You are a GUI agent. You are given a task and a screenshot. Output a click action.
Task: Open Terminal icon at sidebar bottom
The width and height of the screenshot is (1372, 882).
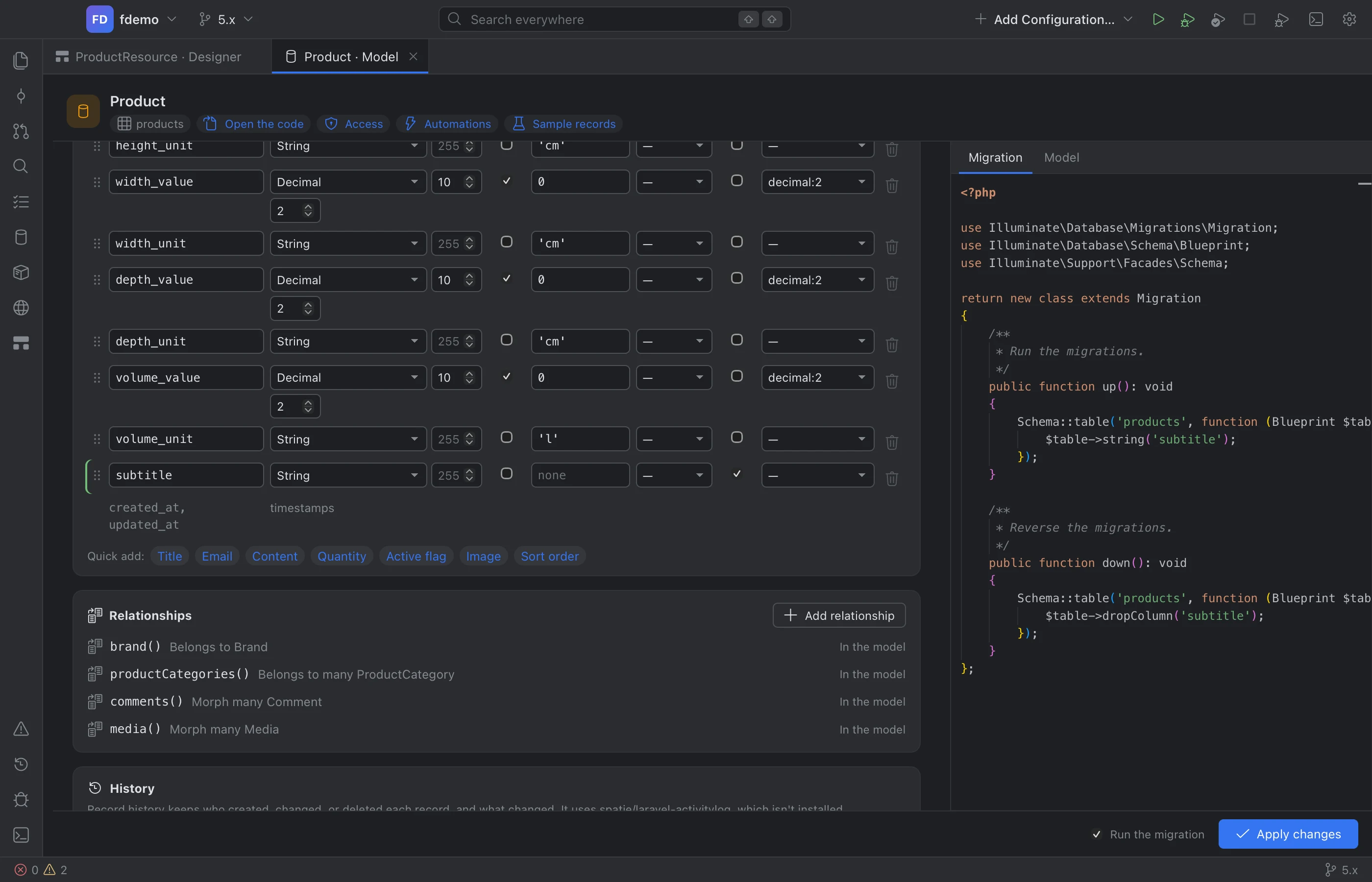(21, 834)
